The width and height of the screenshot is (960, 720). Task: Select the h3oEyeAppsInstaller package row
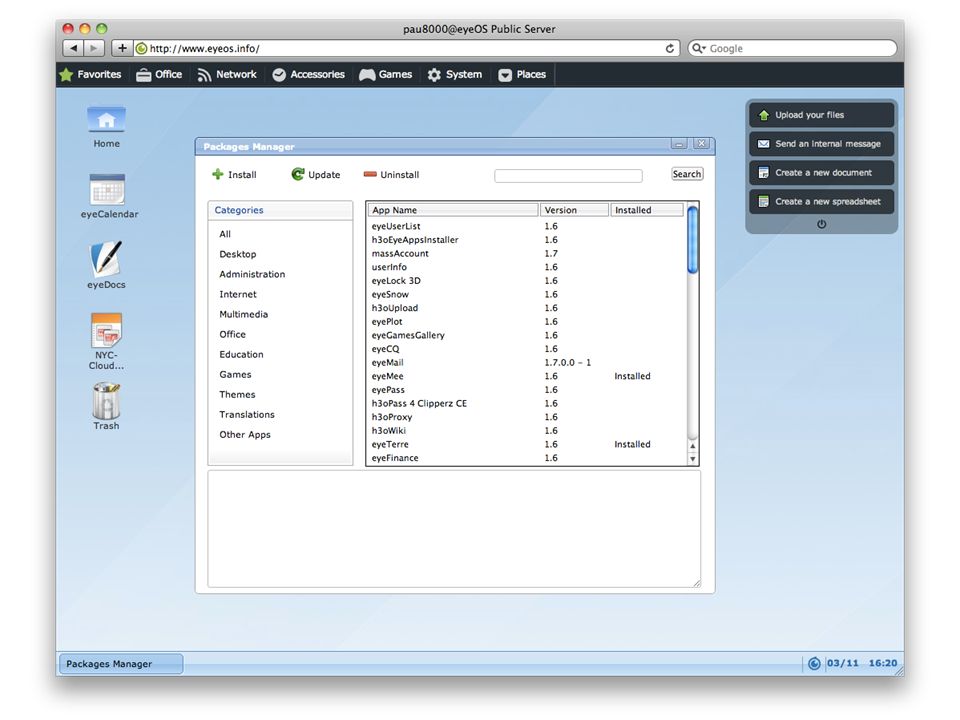[x=527, y=240]
